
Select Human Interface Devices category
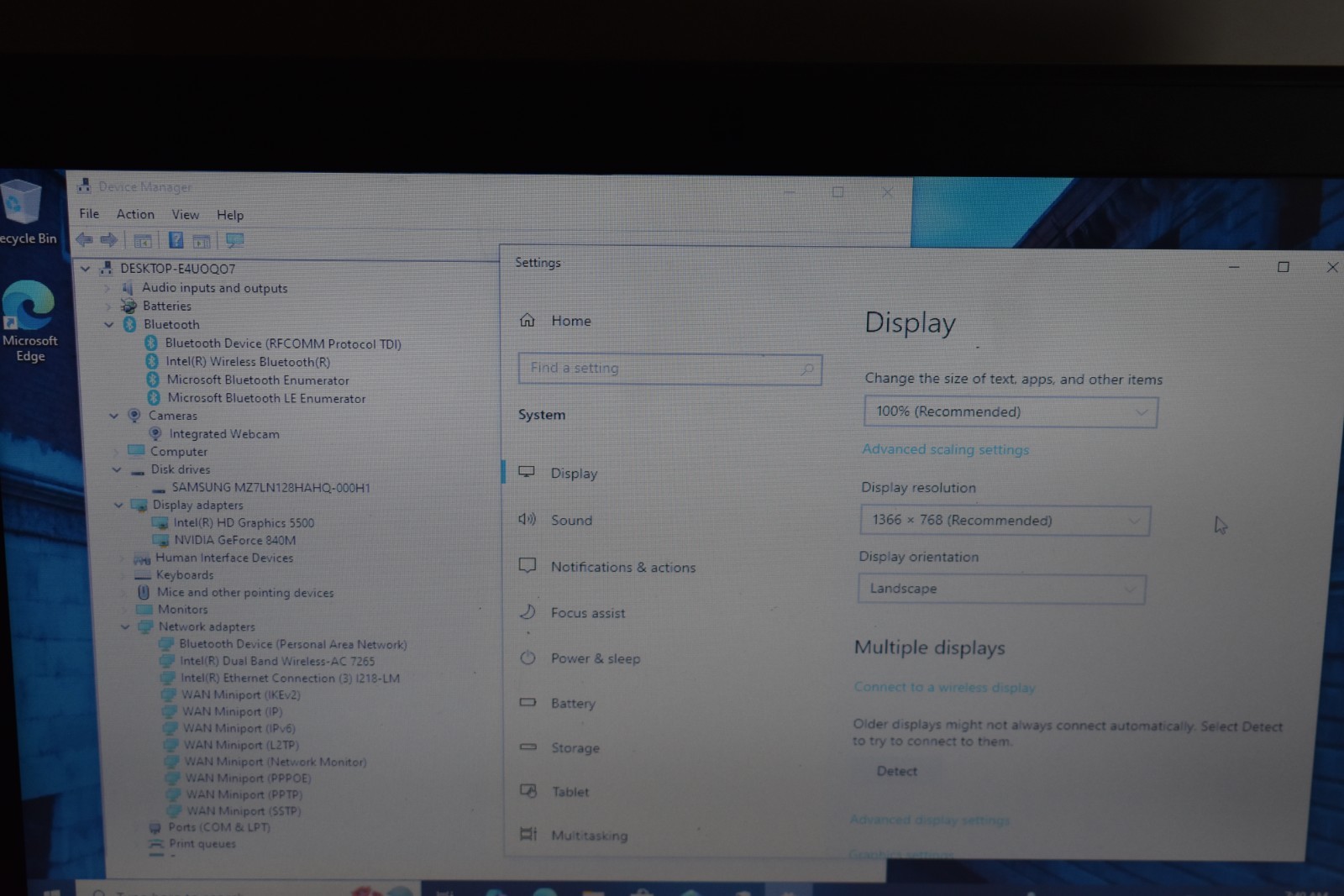pyautogui.click(x=224, y=558)
